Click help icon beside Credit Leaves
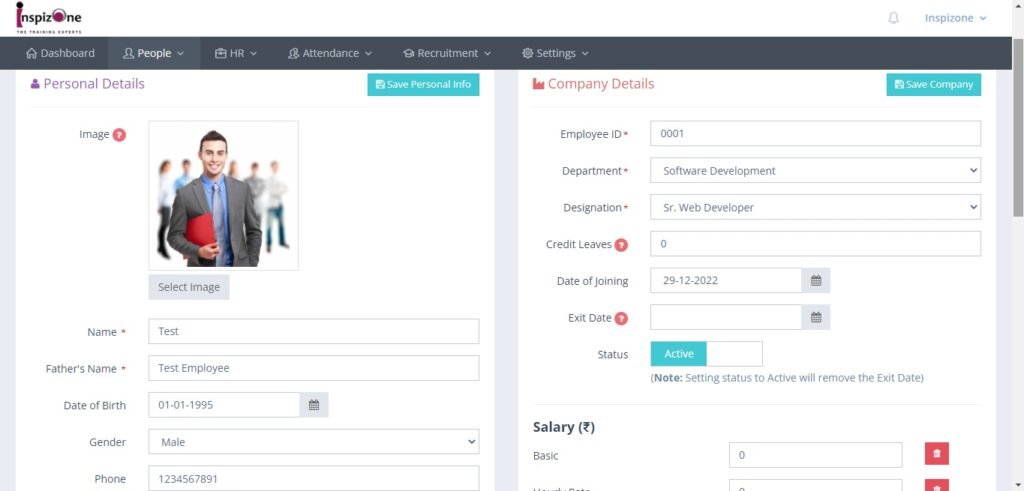Viewport: 1024px width, 491px height. pos(621,245)
